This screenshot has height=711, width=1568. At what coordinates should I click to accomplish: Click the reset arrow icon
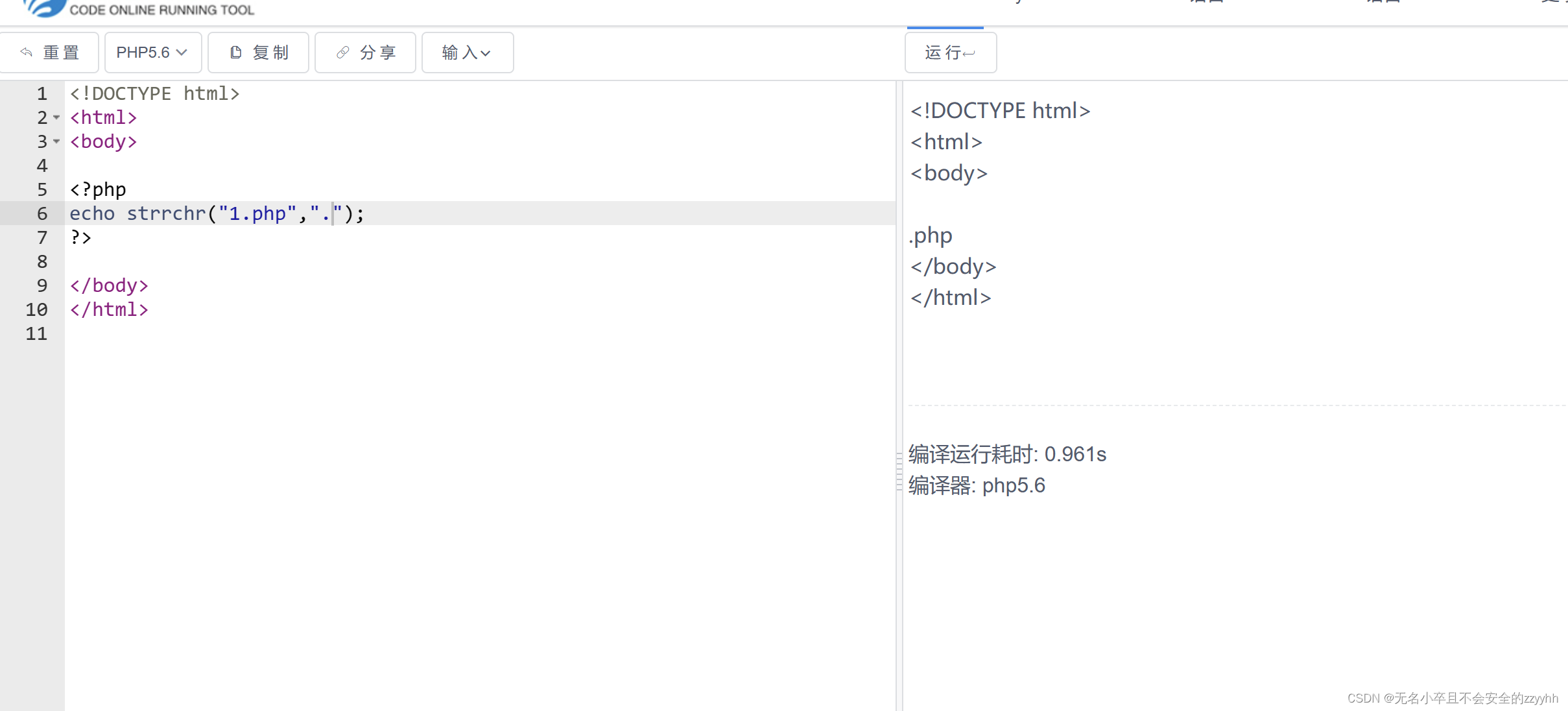coord(27,52)
